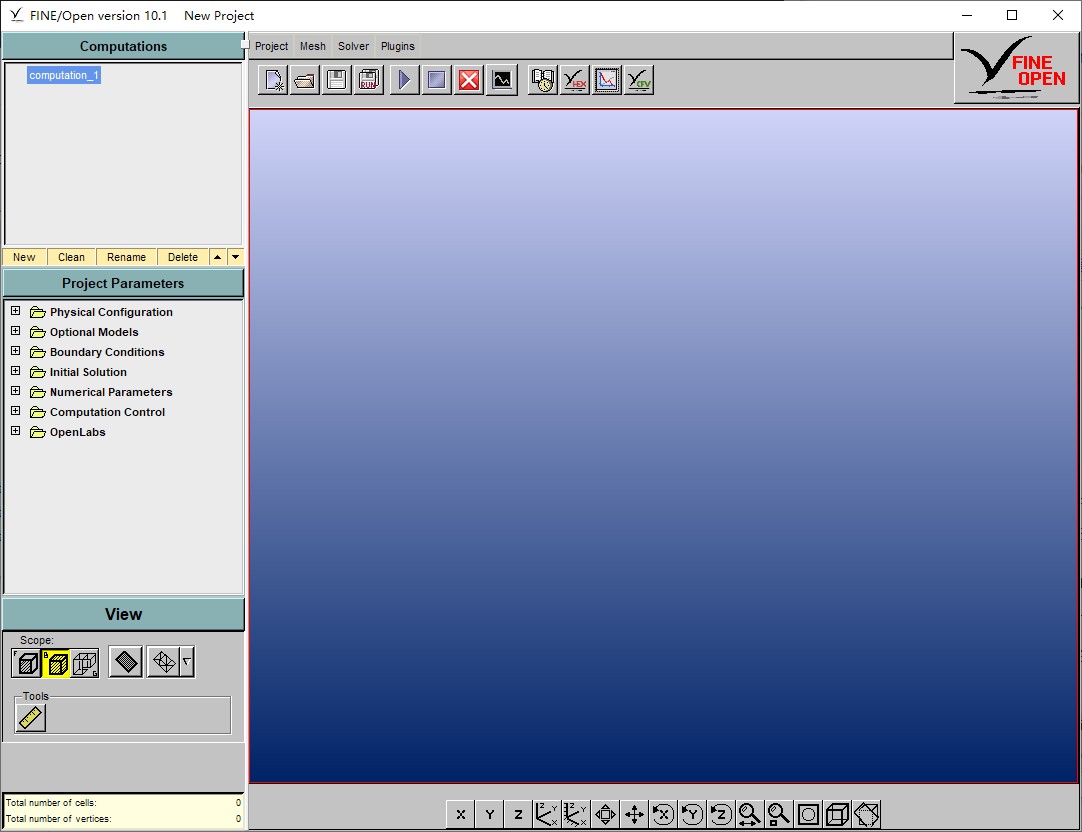1082x832 pixels.
Task: Click the Rename computation button
Action: (x=127, y=257)
